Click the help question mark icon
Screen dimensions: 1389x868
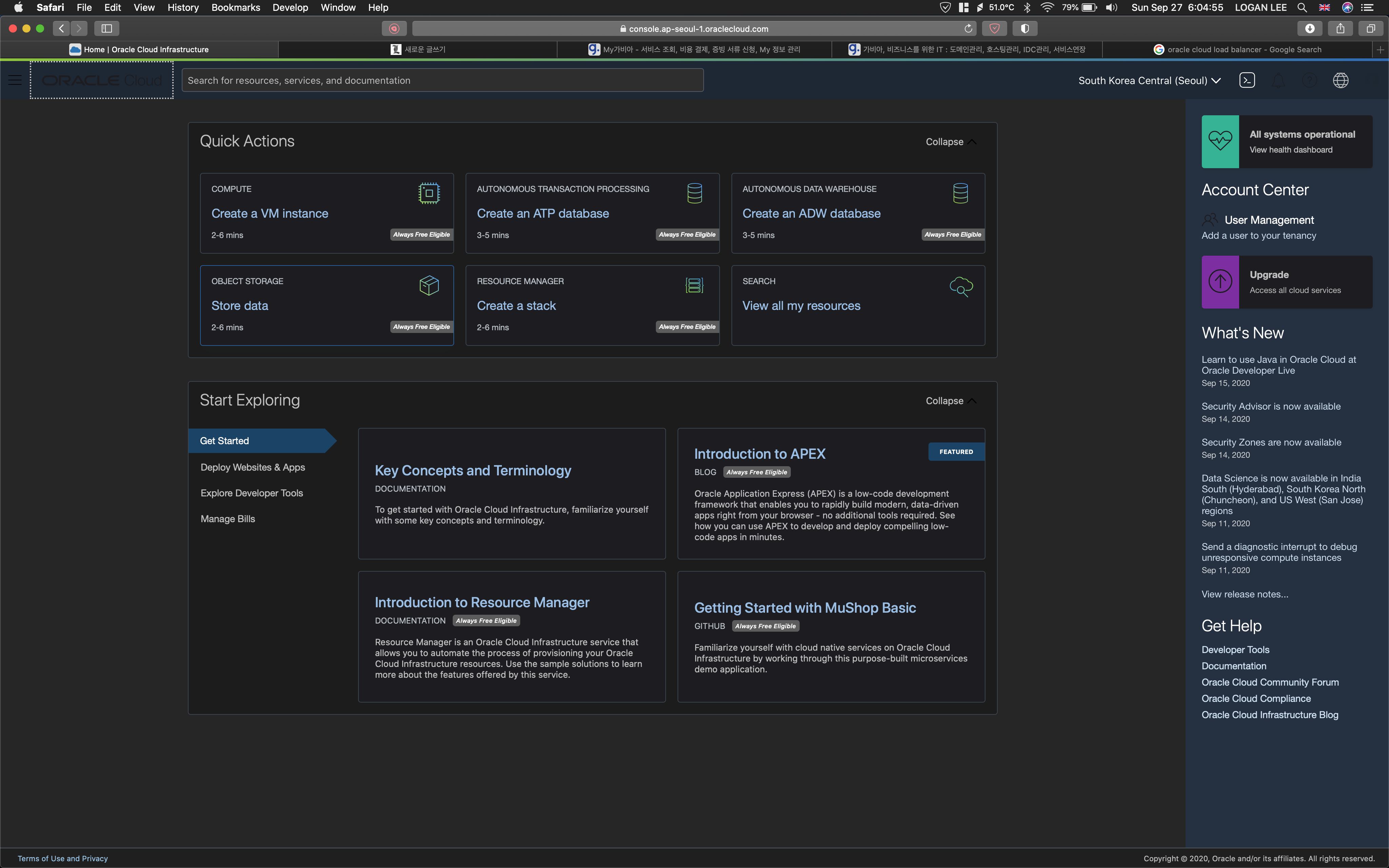click(1309, 80)
